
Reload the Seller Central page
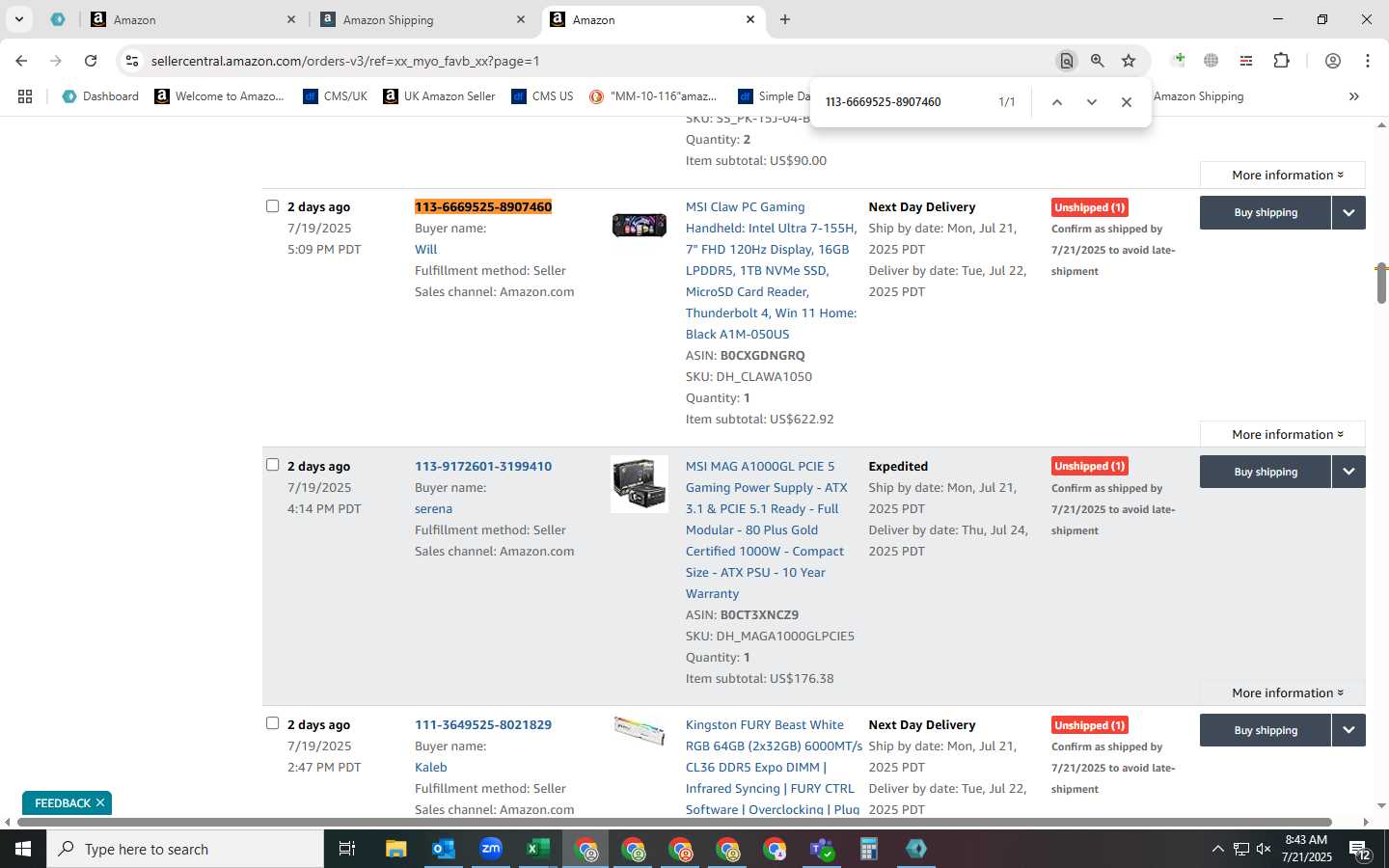91,61
